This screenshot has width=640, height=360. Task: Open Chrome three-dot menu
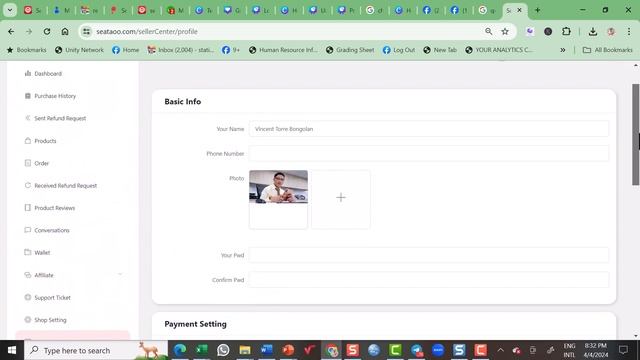pos(629,31)
